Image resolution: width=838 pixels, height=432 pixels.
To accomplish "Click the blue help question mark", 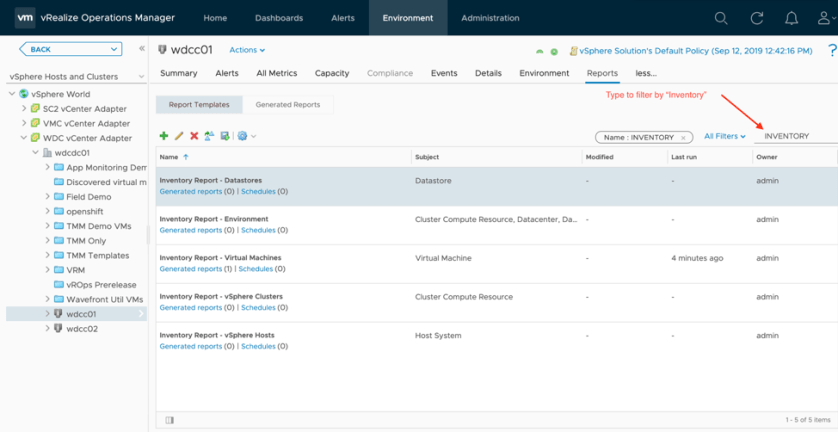I will click(832, 51).
